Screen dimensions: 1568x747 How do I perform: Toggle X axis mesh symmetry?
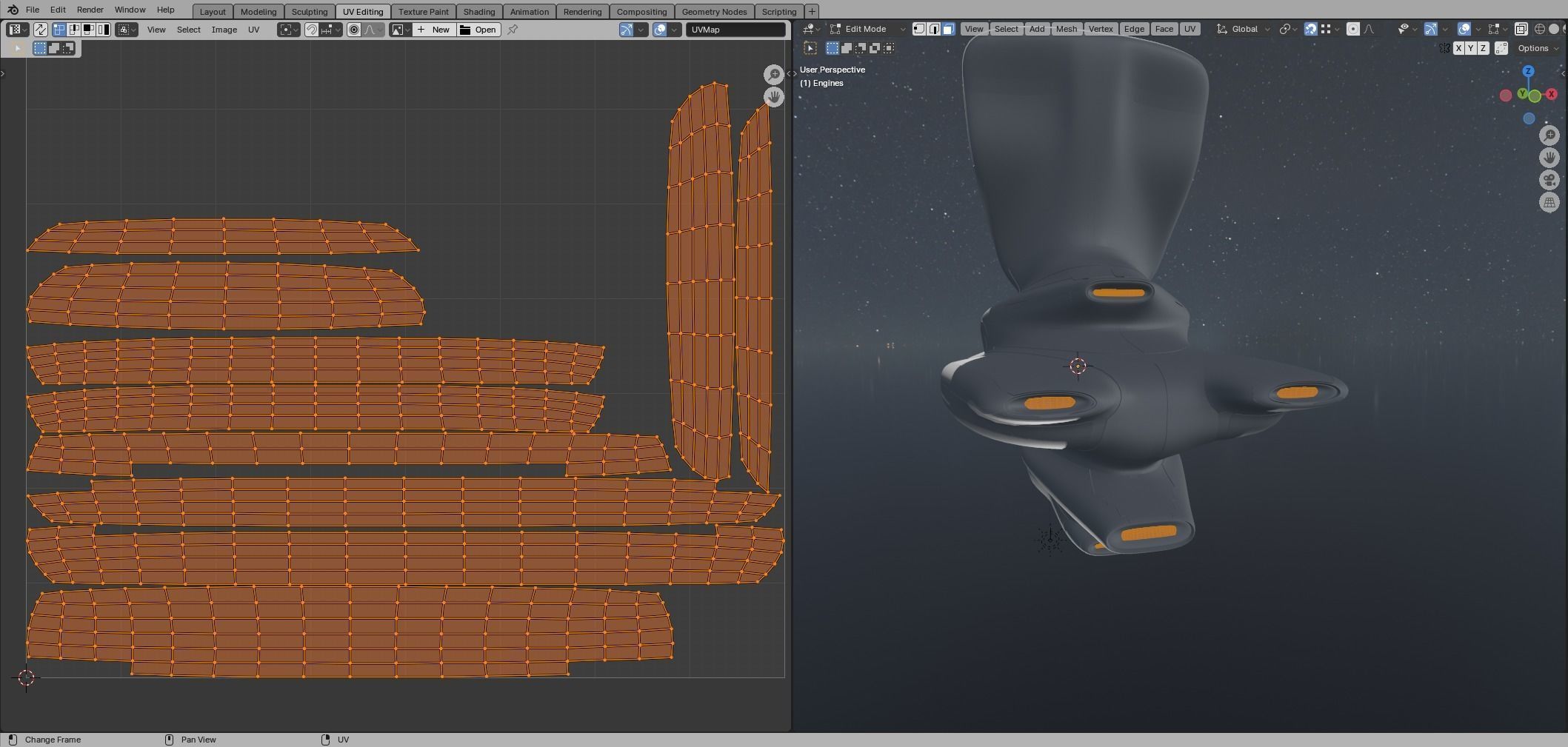tap(1458, 48)
